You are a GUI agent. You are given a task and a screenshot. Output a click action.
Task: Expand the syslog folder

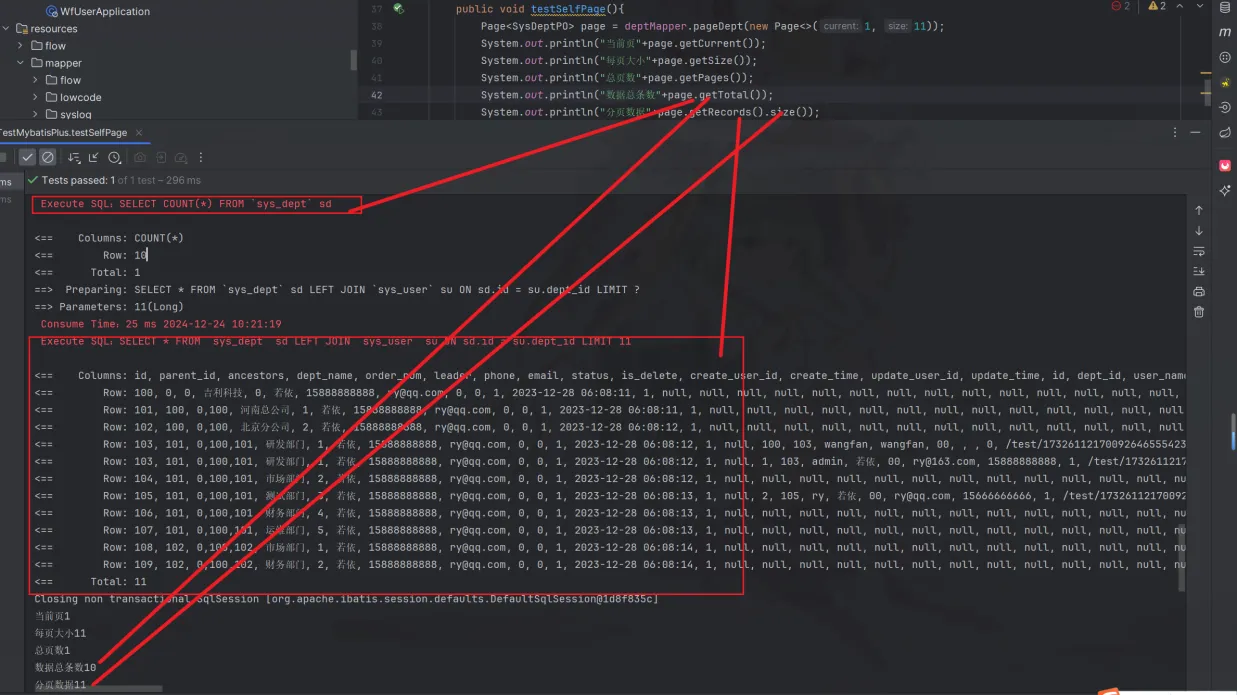point(35,114)
